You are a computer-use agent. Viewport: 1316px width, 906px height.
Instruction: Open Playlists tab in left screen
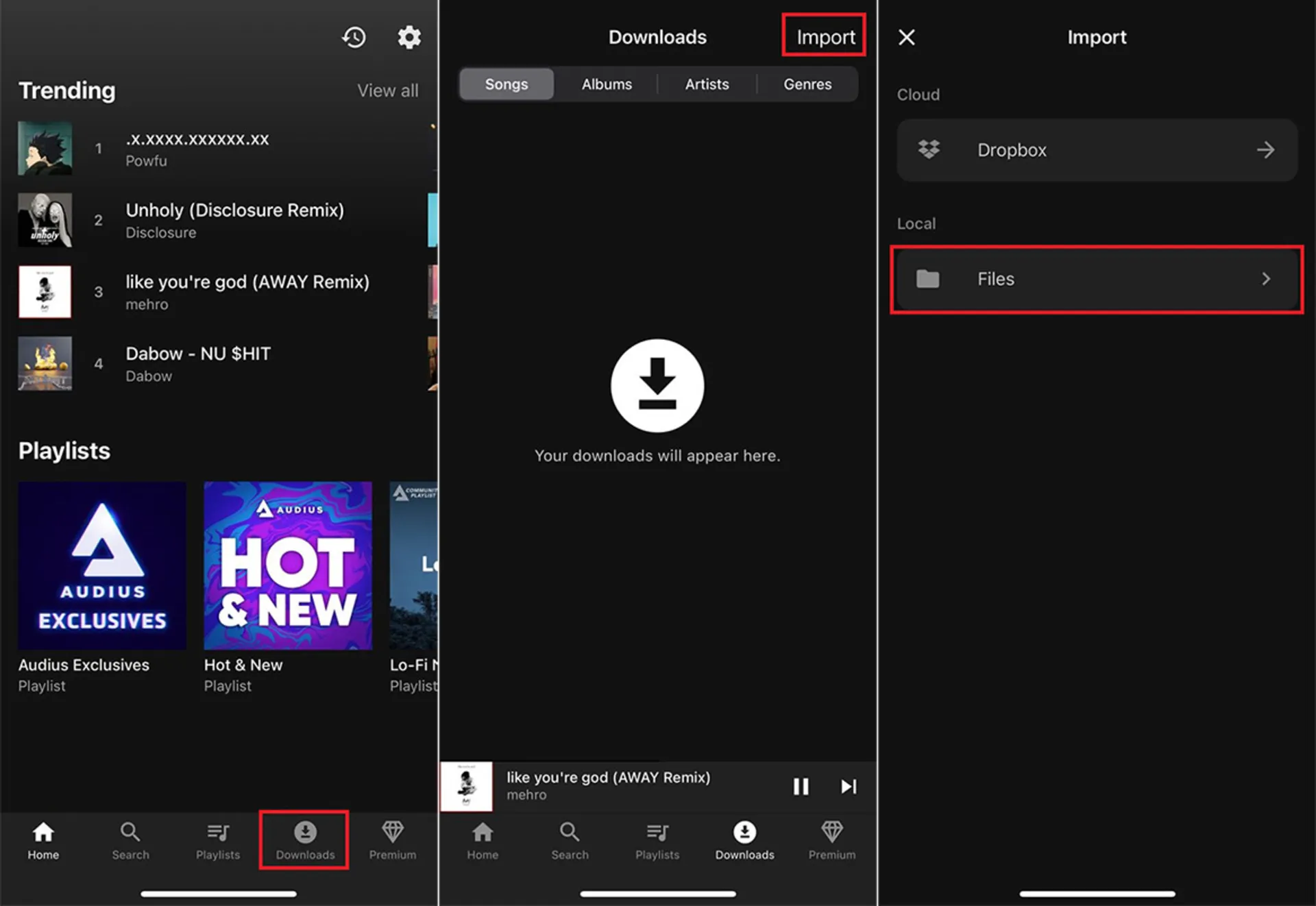click(x=218, y=841)
